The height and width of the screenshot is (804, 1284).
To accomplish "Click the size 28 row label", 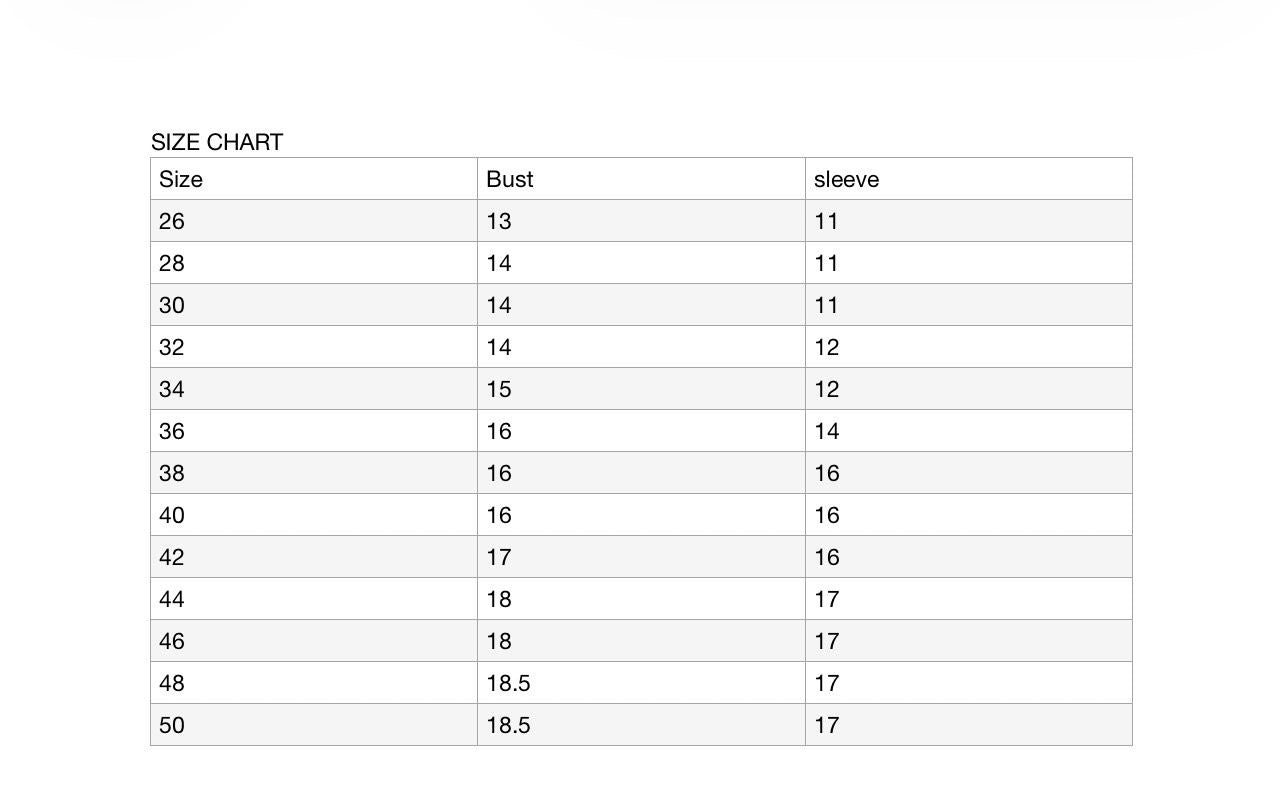I will (x=172, y=263).
